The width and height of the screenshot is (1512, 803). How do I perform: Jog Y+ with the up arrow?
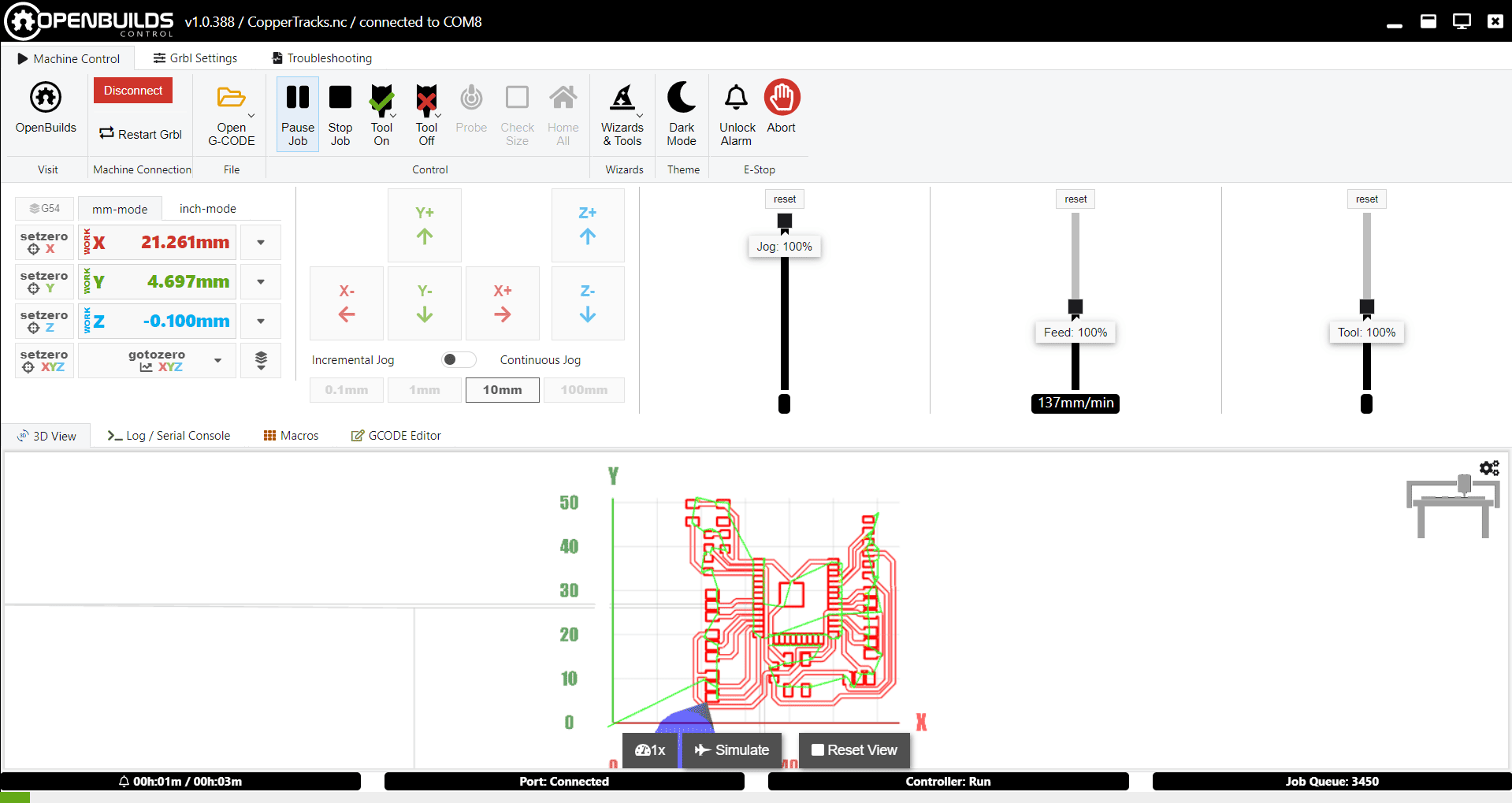[425, 225]
